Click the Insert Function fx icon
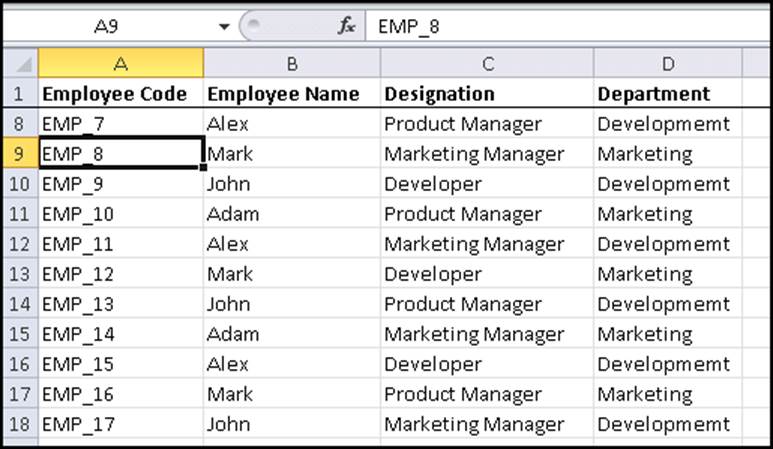The width and height of the screenshot is (773, 449). click(x=346, y=27)
